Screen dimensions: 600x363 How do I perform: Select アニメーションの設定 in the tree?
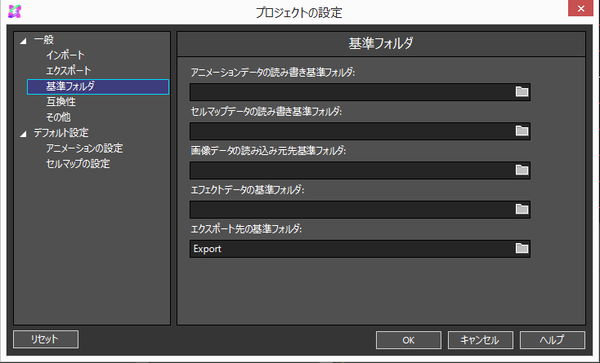coord(85,148)
